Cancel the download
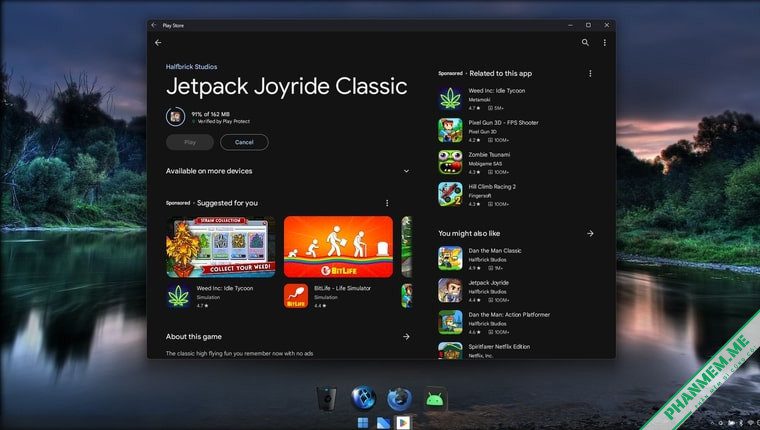The height and width of the screenshot is (430, 760). 244,142
